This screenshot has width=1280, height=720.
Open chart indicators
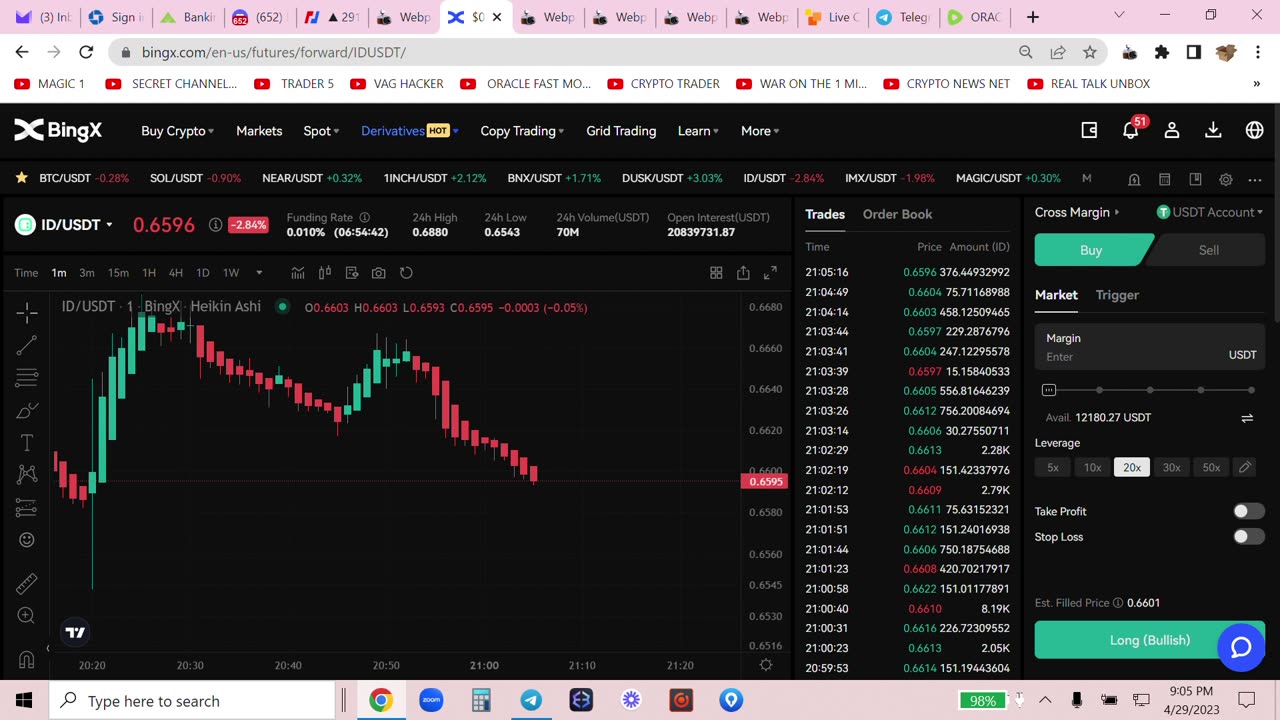tap(298, 273)
